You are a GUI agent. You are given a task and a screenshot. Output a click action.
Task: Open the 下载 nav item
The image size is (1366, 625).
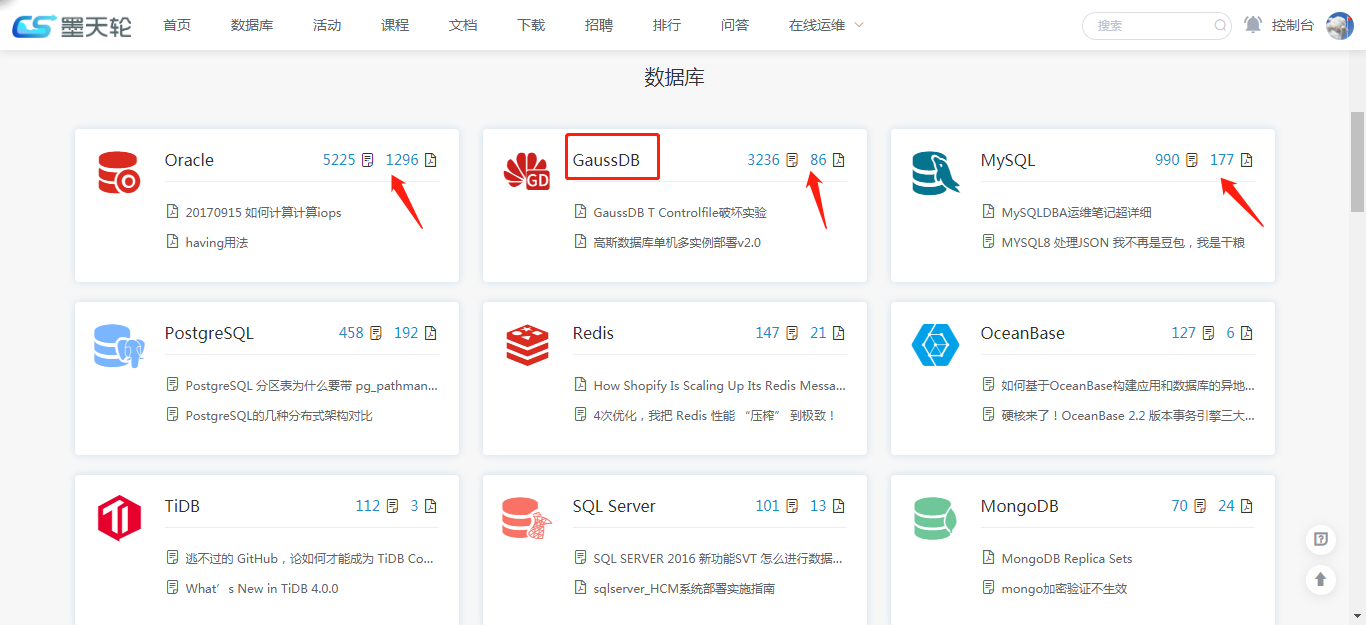point(531,25)
